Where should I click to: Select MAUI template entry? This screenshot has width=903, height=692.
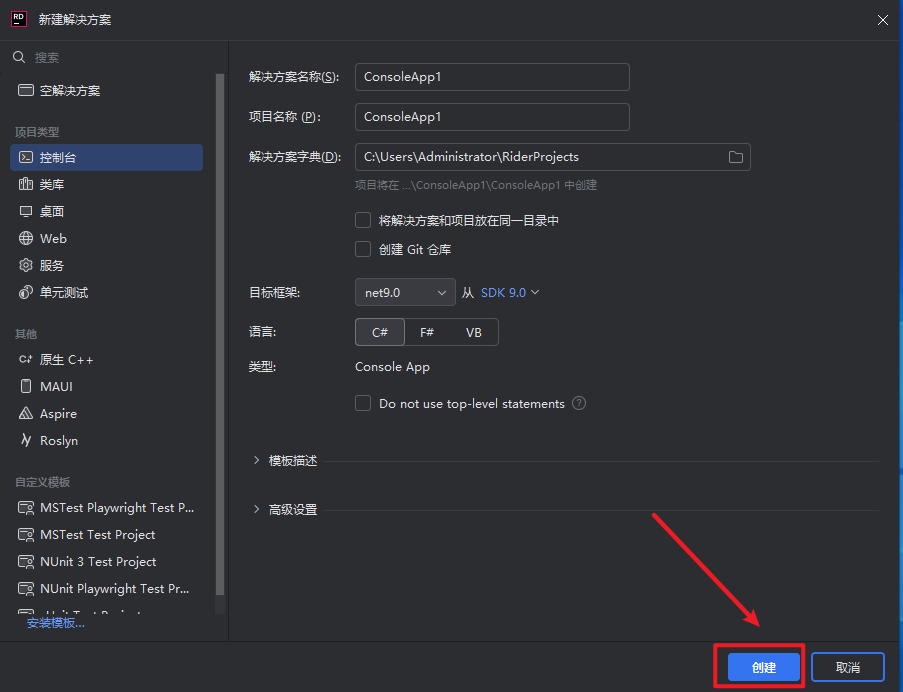click(x=107, y=386)
